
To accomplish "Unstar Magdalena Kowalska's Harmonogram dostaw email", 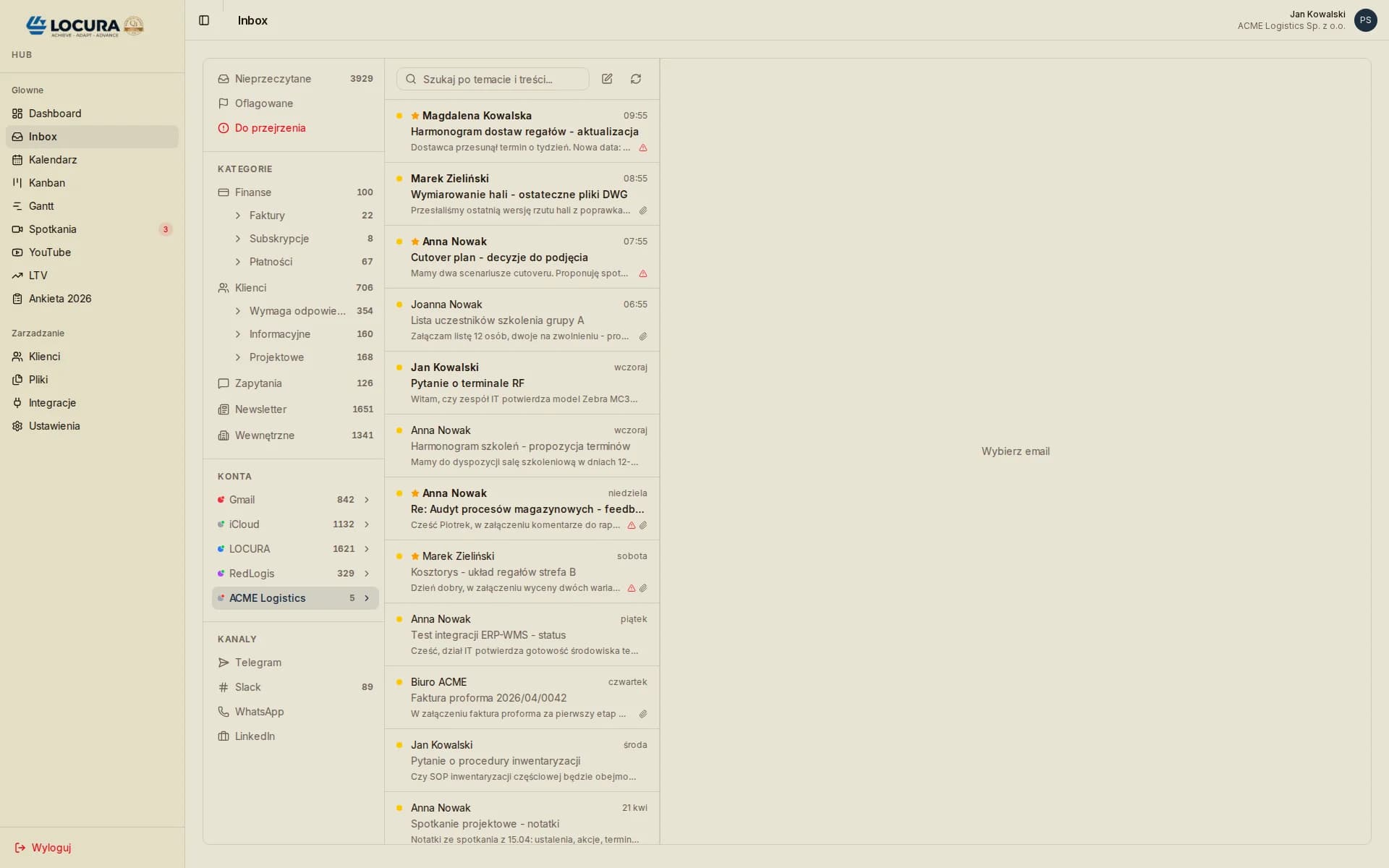I will (415, 116).
